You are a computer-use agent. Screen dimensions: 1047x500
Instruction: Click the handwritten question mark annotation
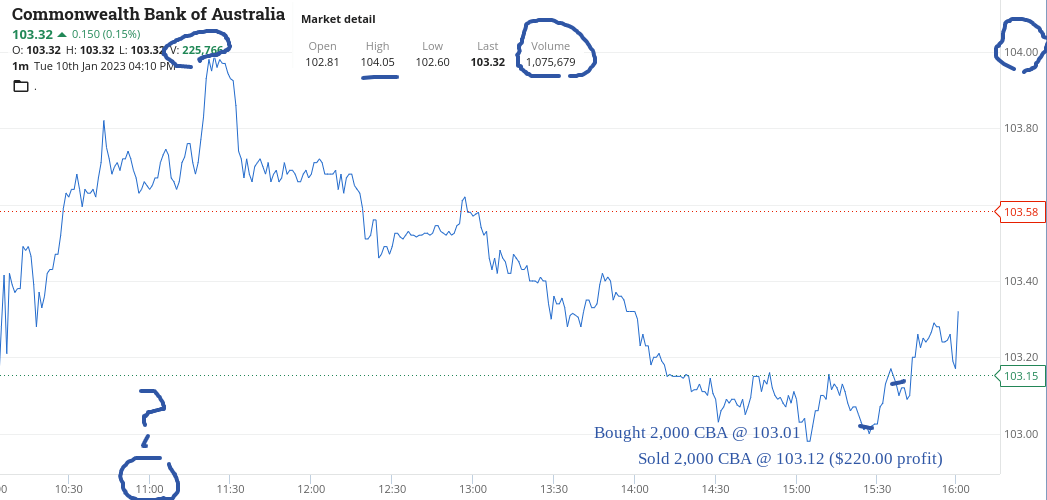pyautogui.click(x=153, y=416)
